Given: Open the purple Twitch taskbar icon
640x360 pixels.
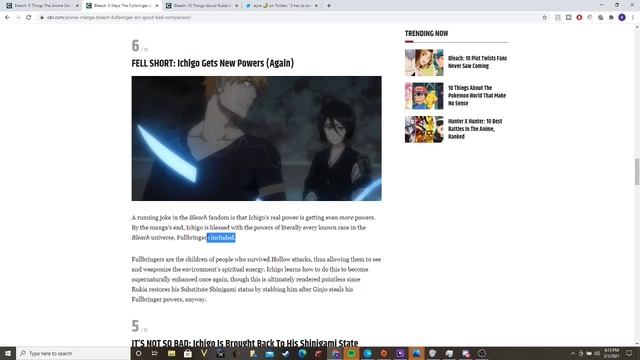Looking at the screenshot, I should pos(400,353).
